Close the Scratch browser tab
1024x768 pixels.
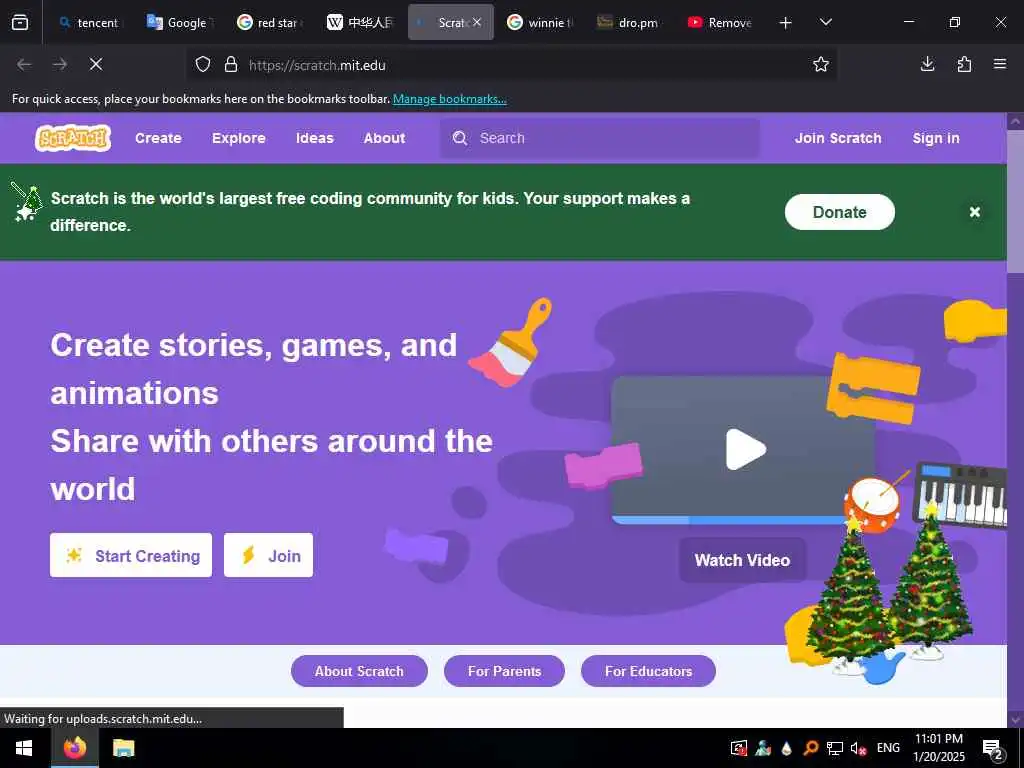tap(477, 22)
